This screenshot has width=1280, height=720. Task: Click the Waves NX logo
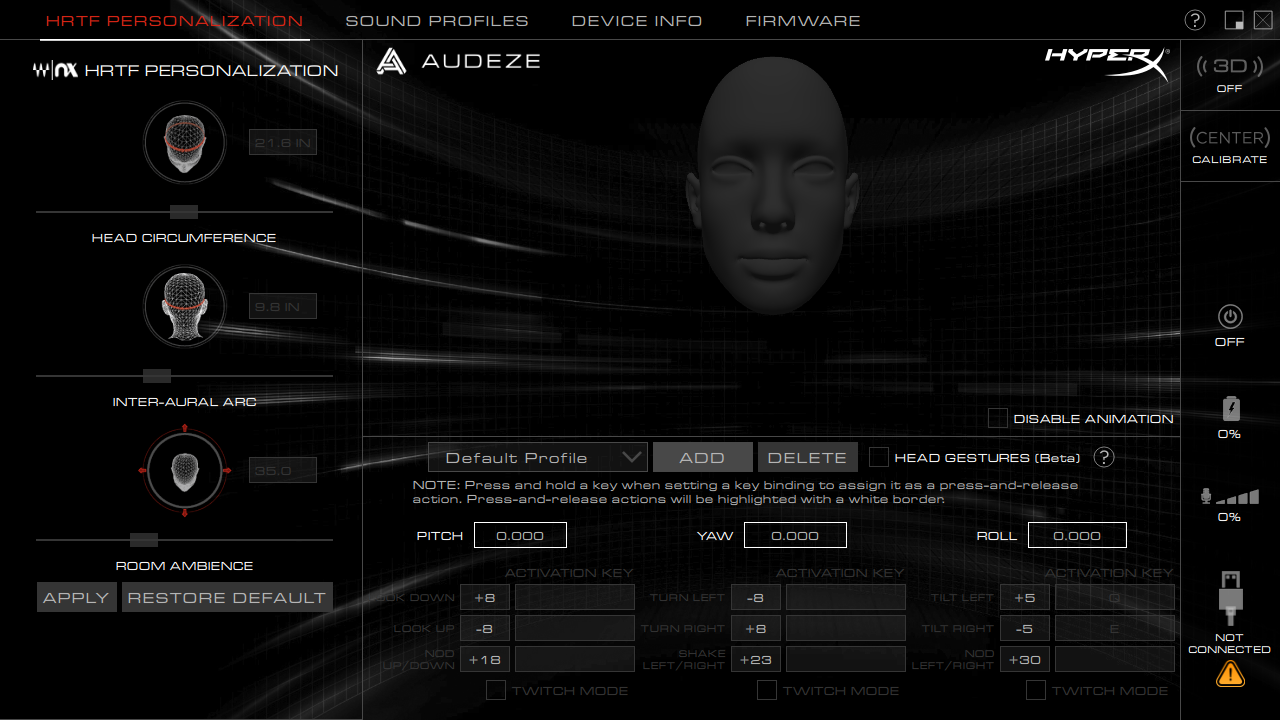point(56,71)
